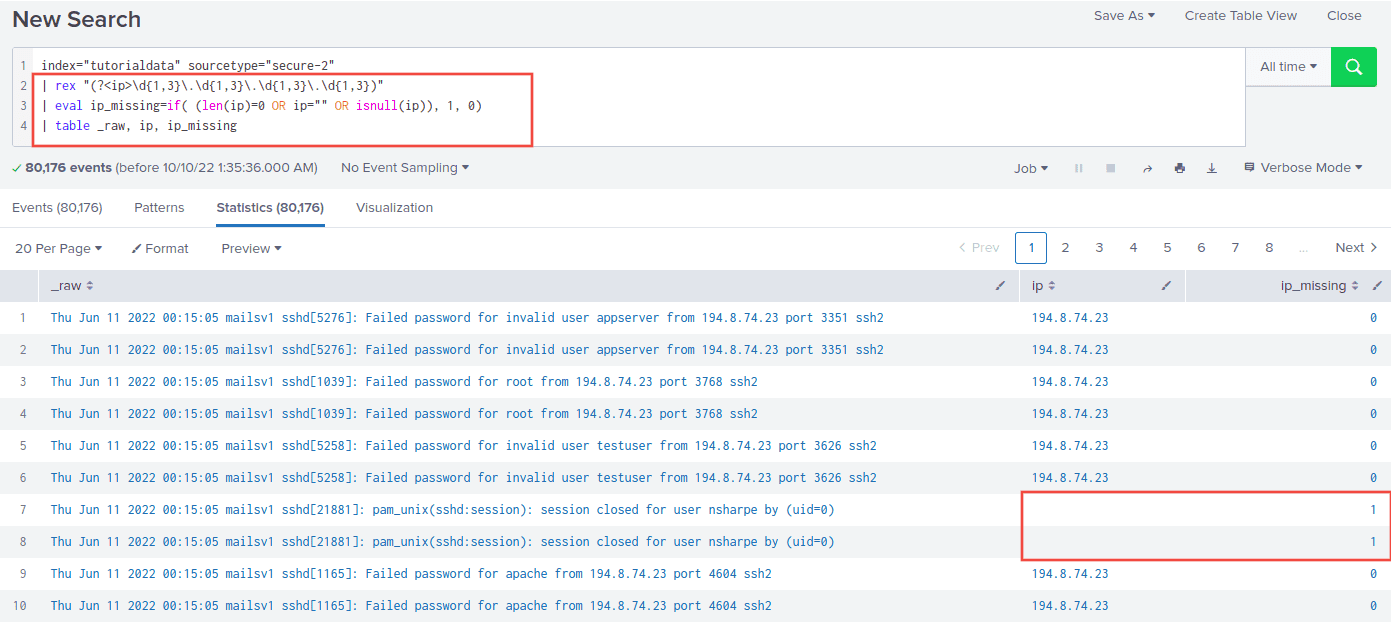
Task: Open the No Event Sampling dropdown
Action: pyautogui.click(x=404, y=167)
